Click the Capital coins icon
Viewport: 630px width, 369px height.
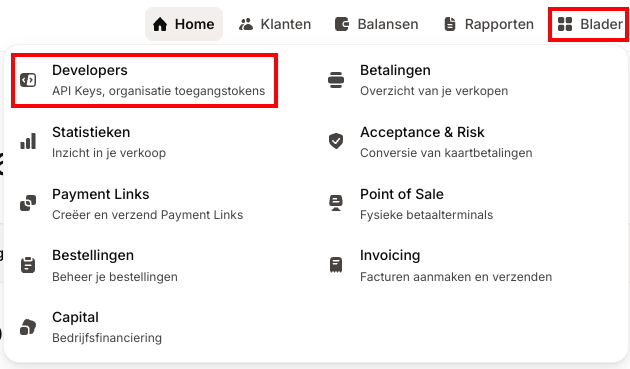(28, 327)
